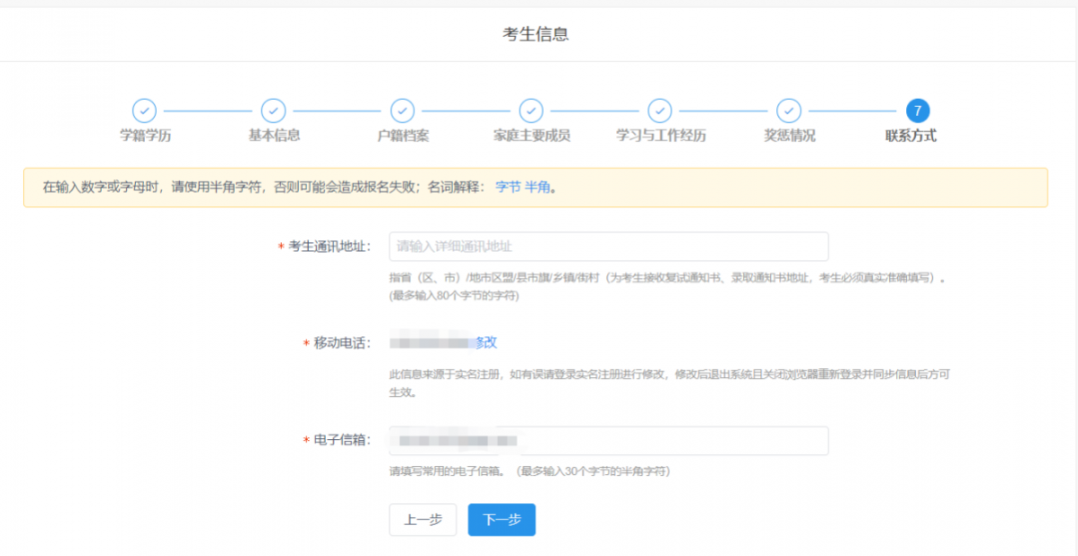This screenshot has height=556, width=1078.
Task: Click the 修改 link beside mobile number
Action: 485,343
